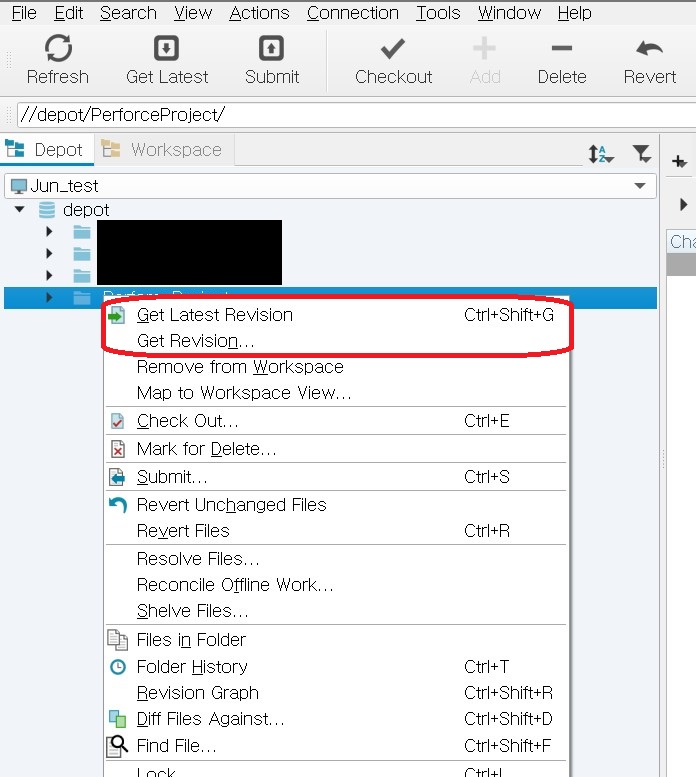Screen dimensions: 696x777
Task: Click the Refresh toolbar icon
Action: coord(58,49)
